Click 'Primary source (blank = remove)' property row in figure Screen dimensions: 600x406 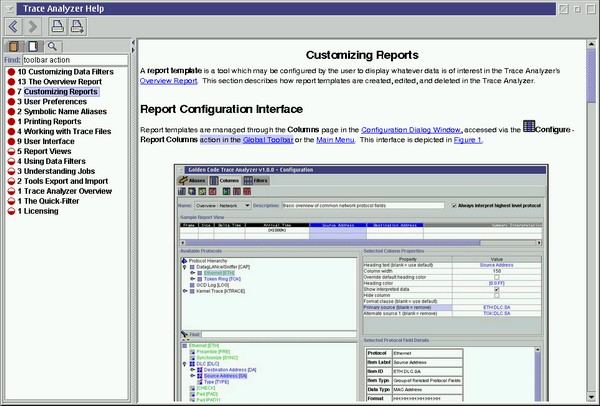pyautogui.click(x=452, y=307)
